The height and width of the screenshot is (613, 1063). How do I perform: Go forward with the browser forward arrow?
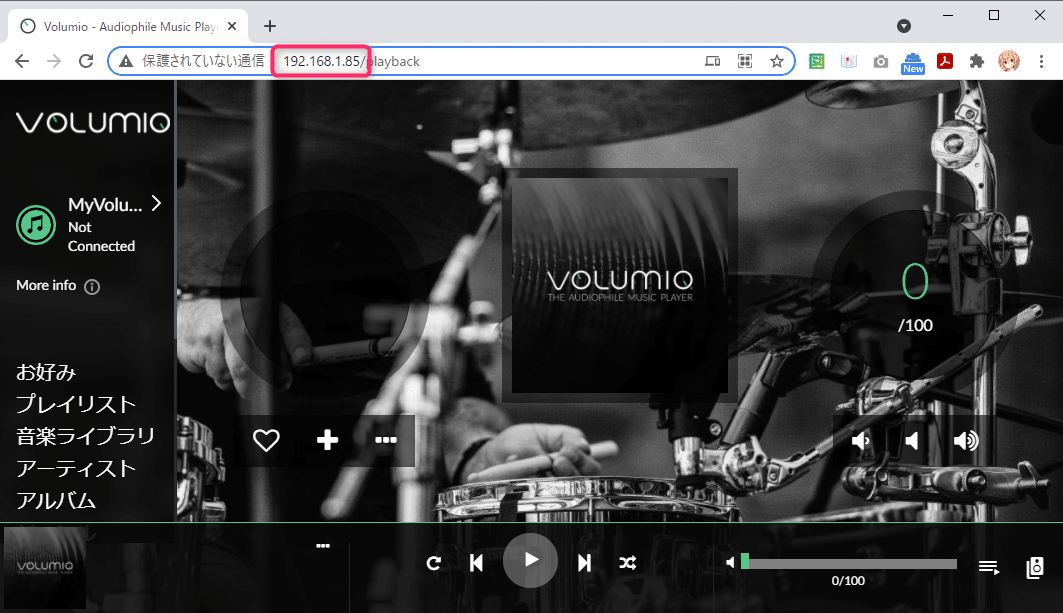(x=54, y=61)
